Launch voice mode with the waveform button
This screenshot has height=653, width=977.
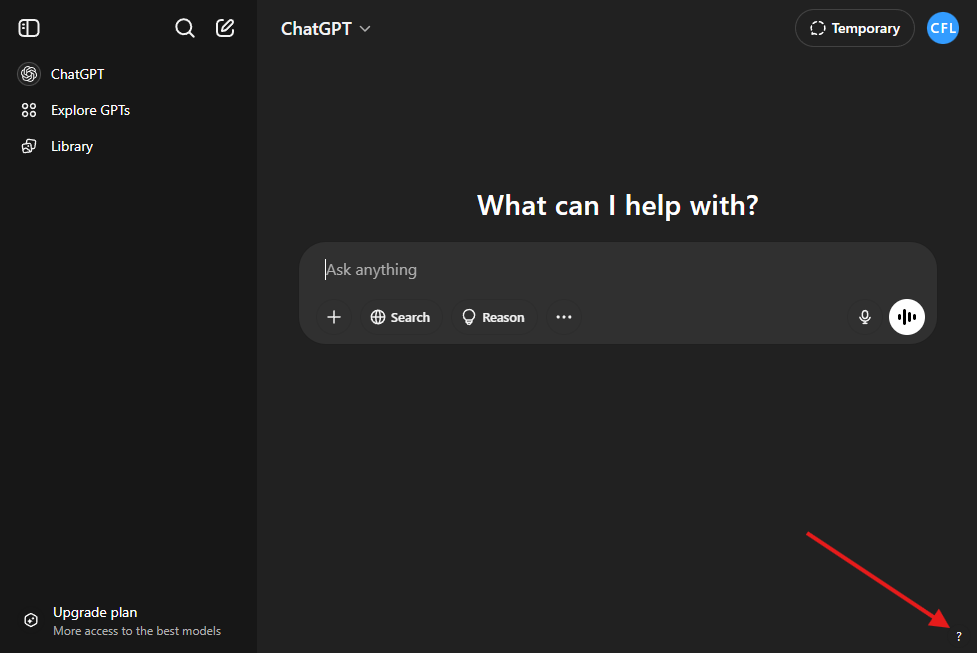pyautogui.click(x=907, y=317)
